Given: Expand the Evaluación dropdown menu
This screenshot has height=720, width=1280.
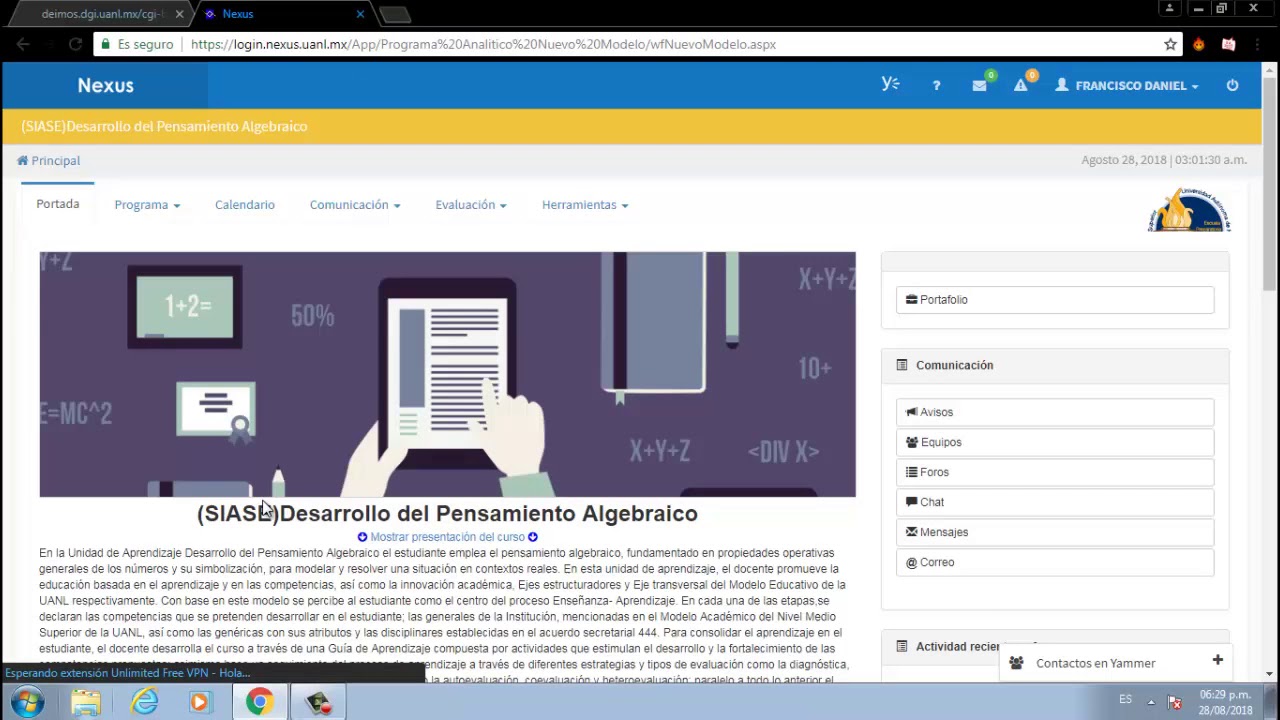Looking at the screenshot, I should point(471,205).
